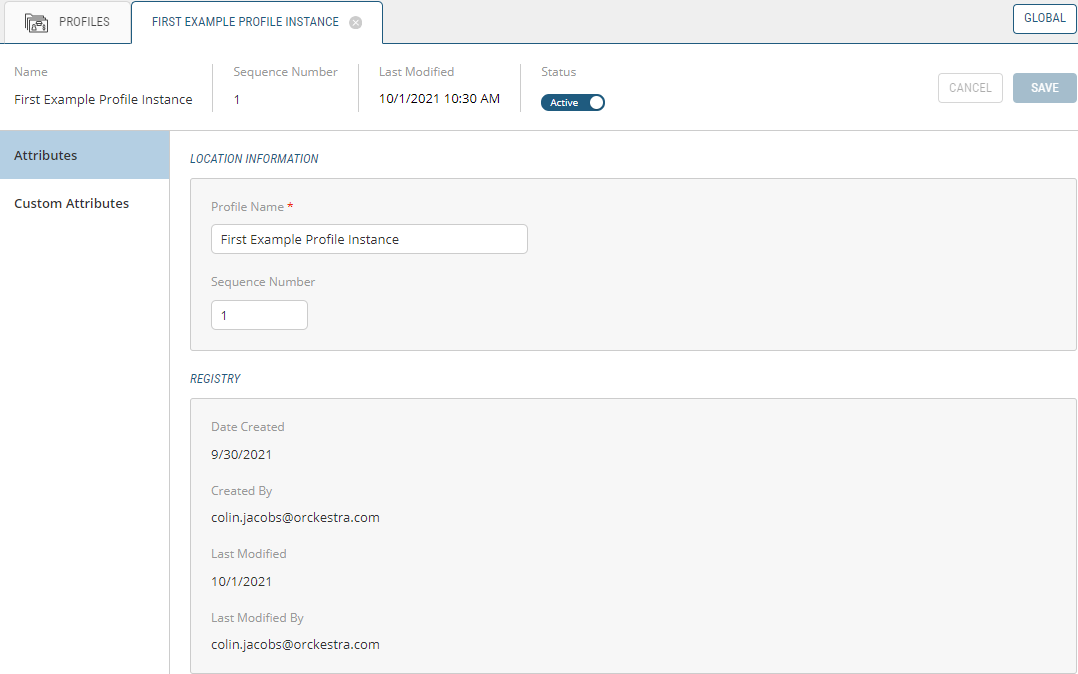This screenshot has width=1078, height=674.
Task: Click the Last Modified By email address
Action: click(x=295, y=645)
